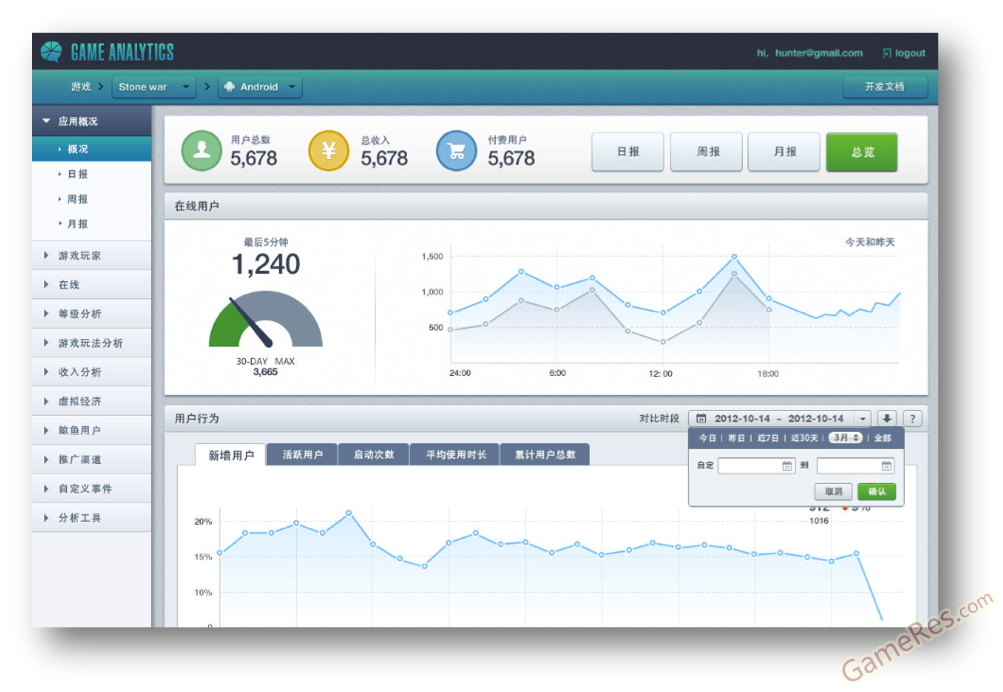Switch to the 累计用户总数 tab
This screenshot has height=692, width=1003.
545,455
